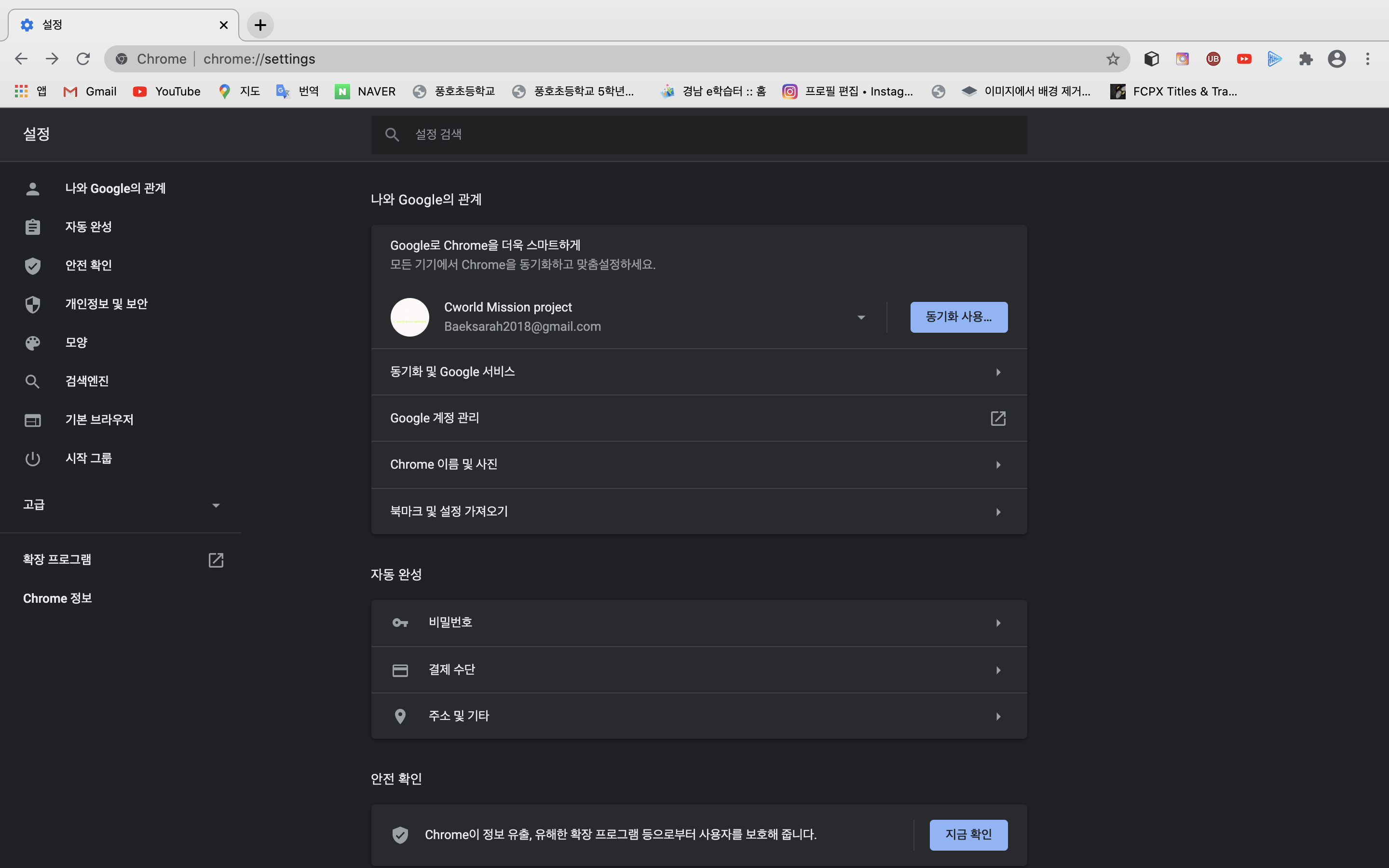1389x868 pixels.
Task: Click the 동기화 사용 button
Action: 959,317
